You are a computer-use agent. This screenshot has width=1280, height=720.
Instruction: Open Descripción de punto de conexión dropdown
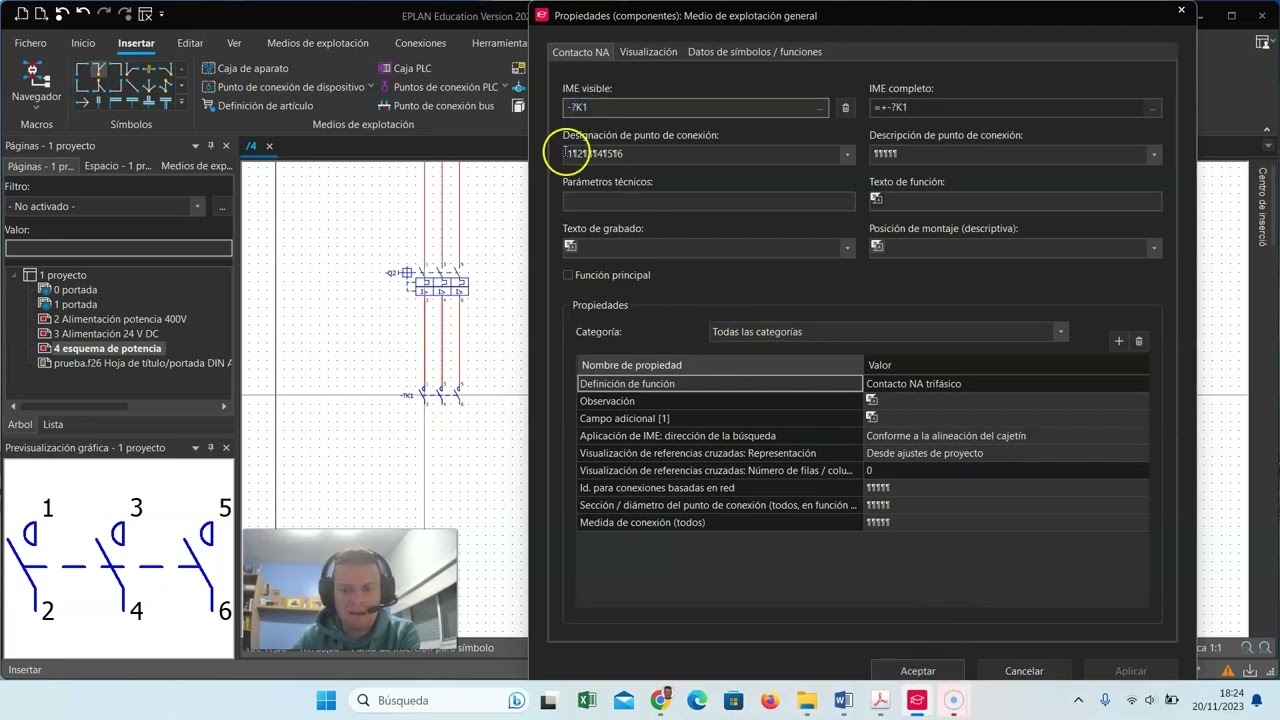[1154, 154]
